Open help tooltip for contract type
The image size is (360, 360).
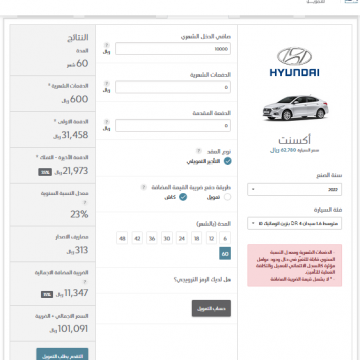[199, 151]
